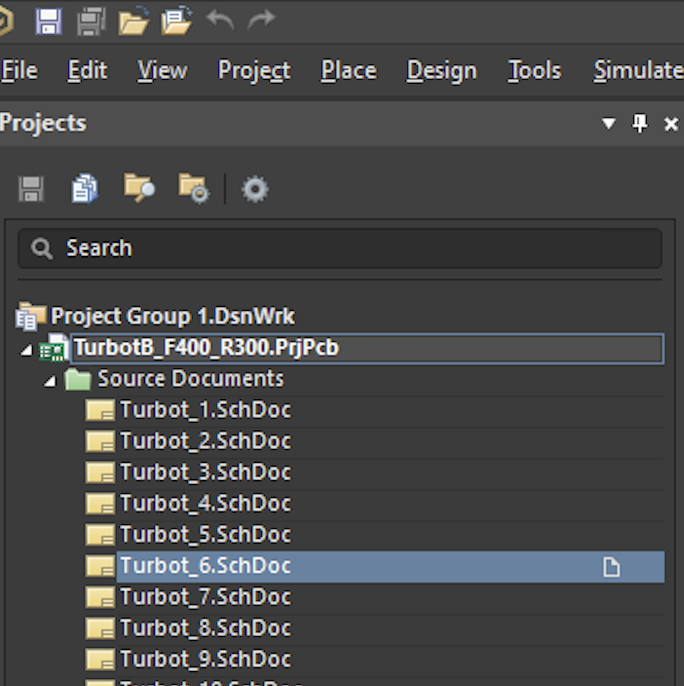The width and height of the screenshot is (684, 686).
Task: Click the Project Group workspace icon
Action: pos(31,315)
